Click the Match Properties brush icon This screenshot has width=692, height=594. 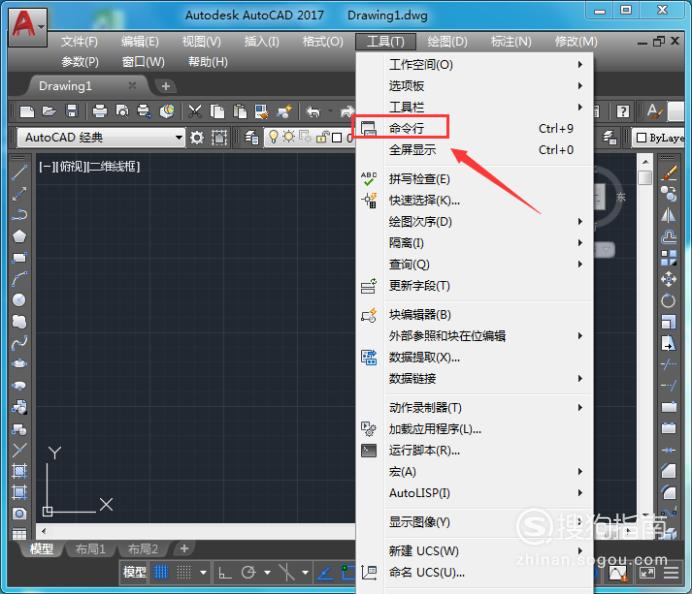click(x=262, y=112)
